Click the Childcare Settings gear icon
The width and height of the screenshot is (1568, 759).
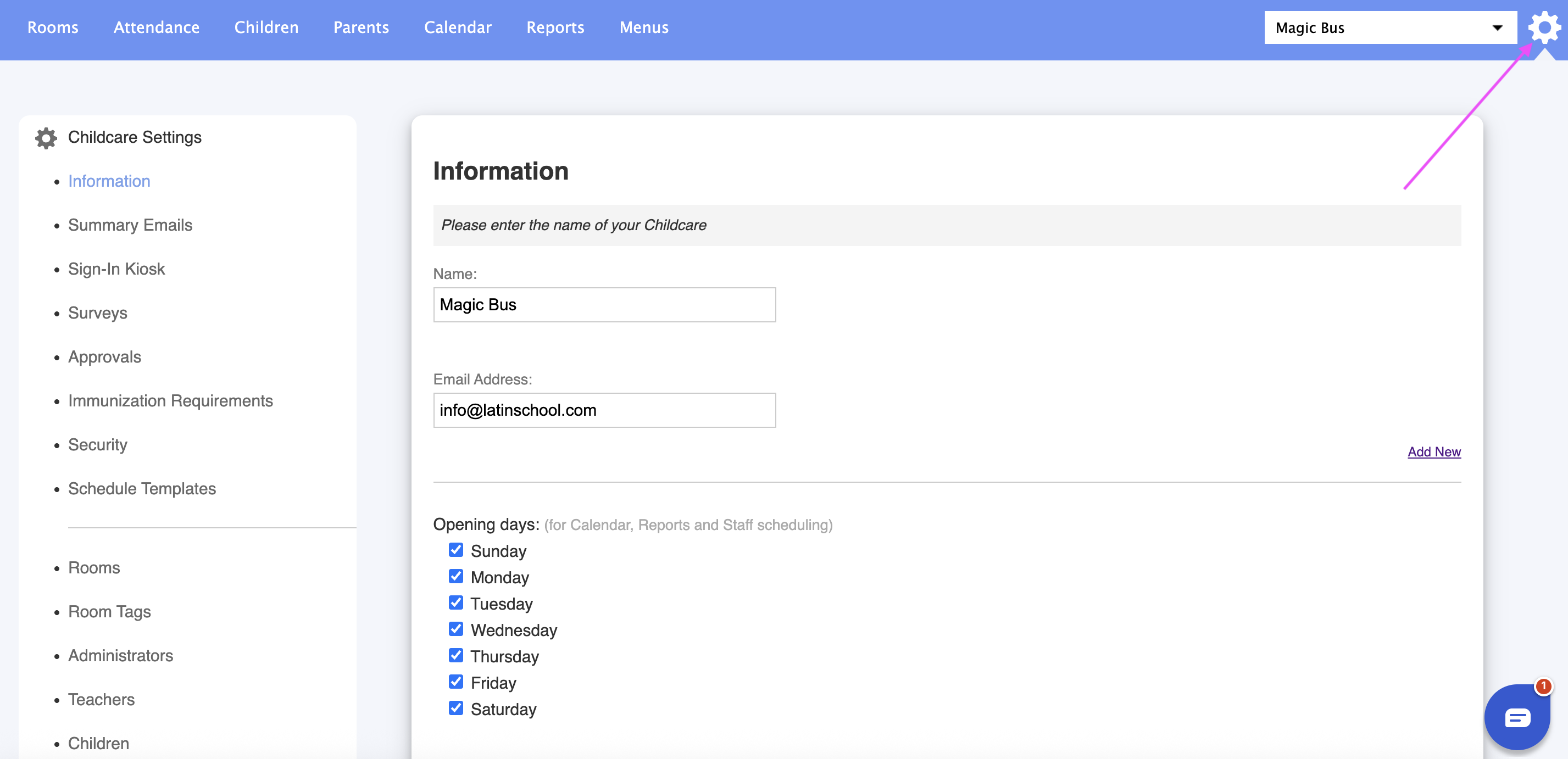tap(46, 138)
